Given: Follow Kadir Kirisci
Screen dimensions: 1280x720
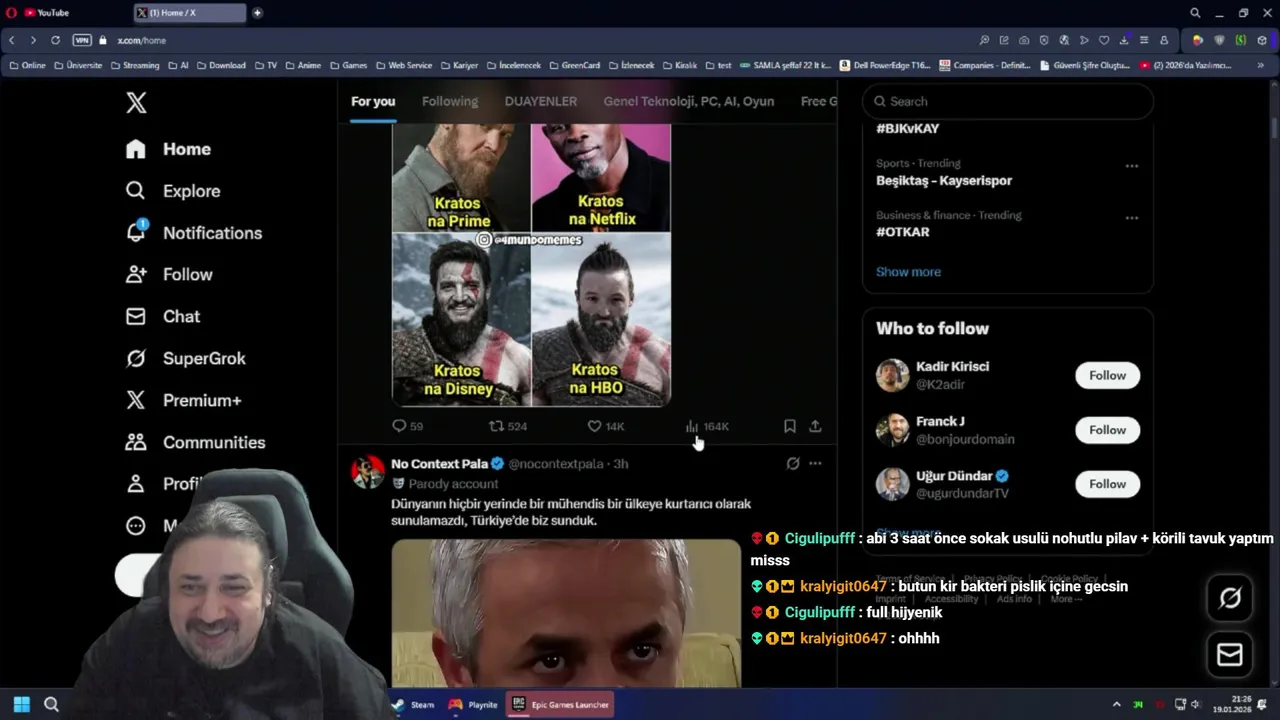Looking at the screenshot, I should (1107, 375).
